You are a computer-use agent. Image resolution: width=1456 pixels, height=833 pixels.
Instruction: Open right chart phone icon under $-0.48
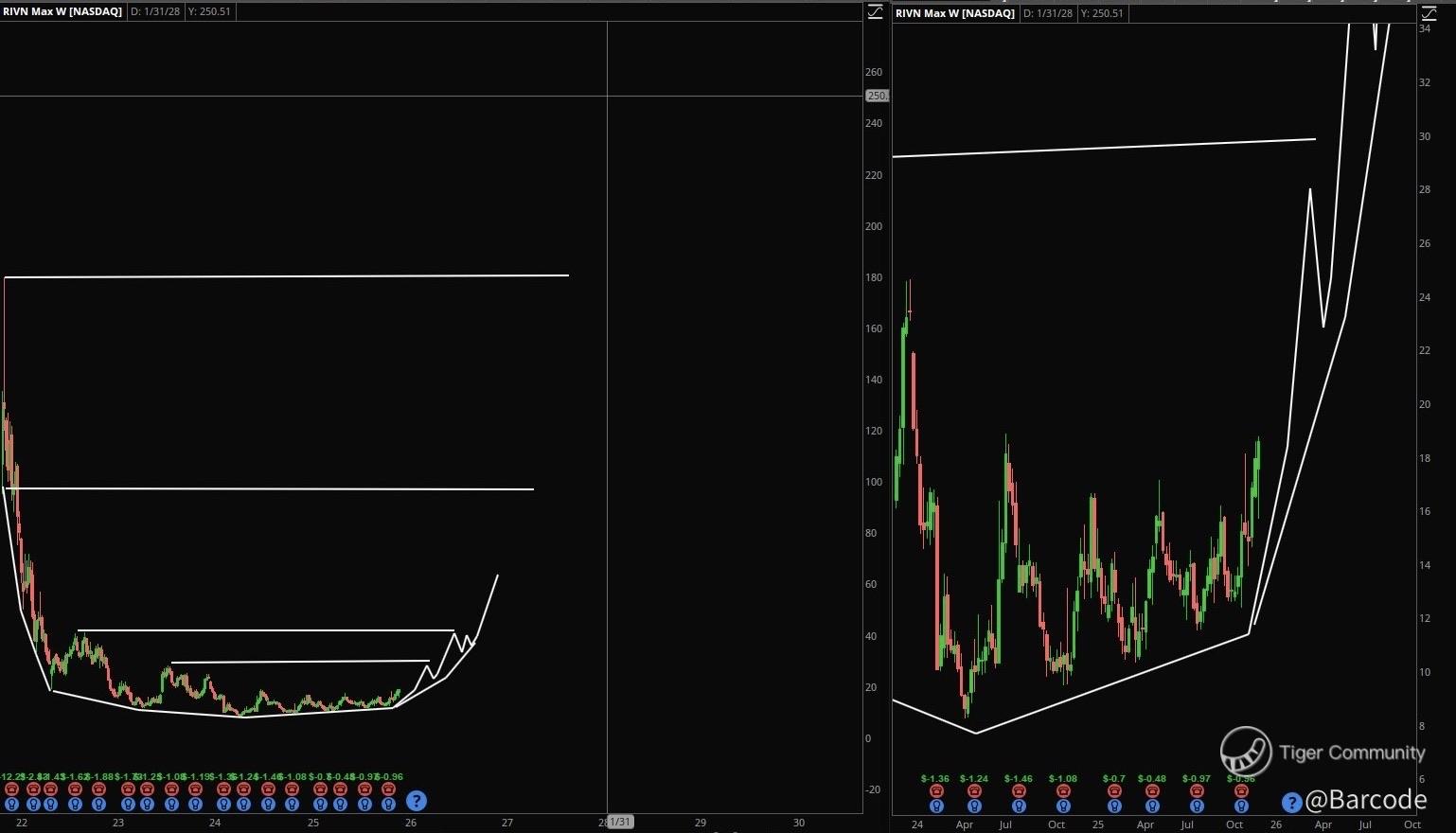click(x=1152, y=791)
